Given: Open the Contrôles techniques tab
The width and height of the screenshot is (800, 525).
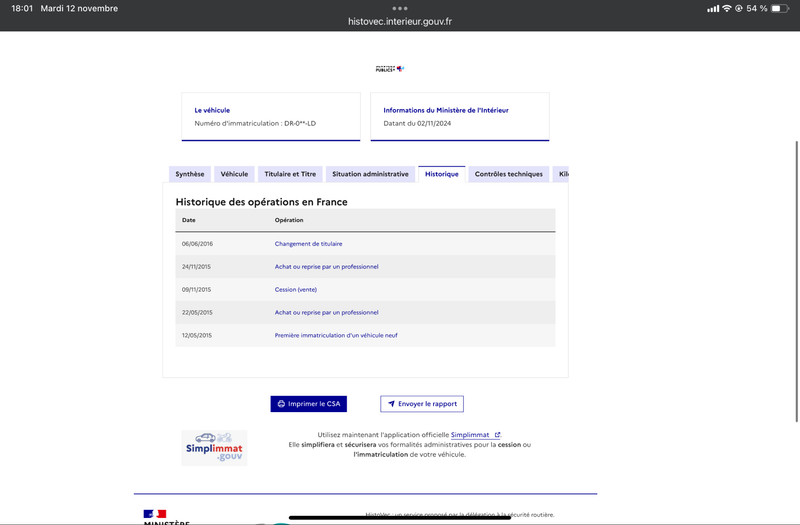Looking at the screenshot, I should click(x=509, y=174).
